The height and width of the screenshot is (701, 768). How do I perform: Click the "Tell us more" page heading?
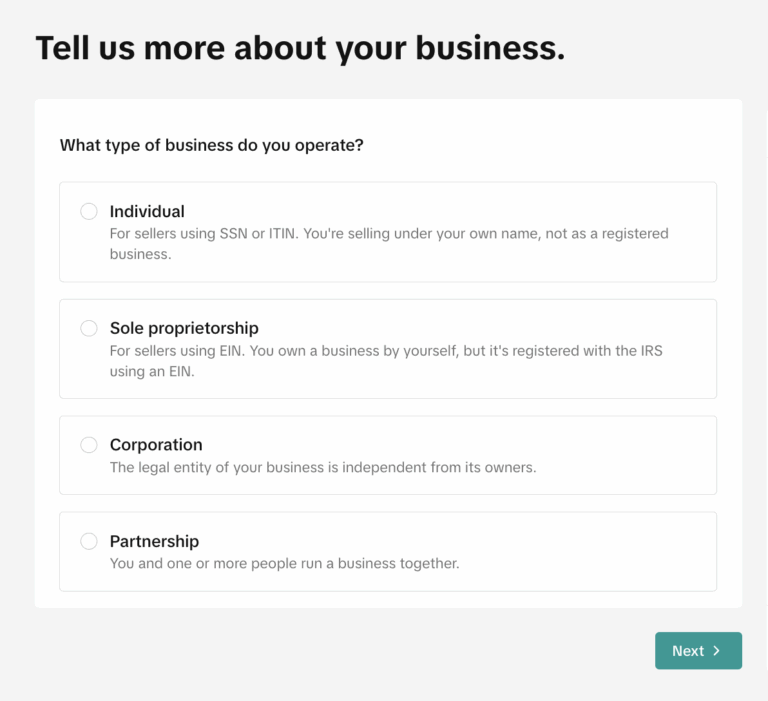click(x=300, y=48)
